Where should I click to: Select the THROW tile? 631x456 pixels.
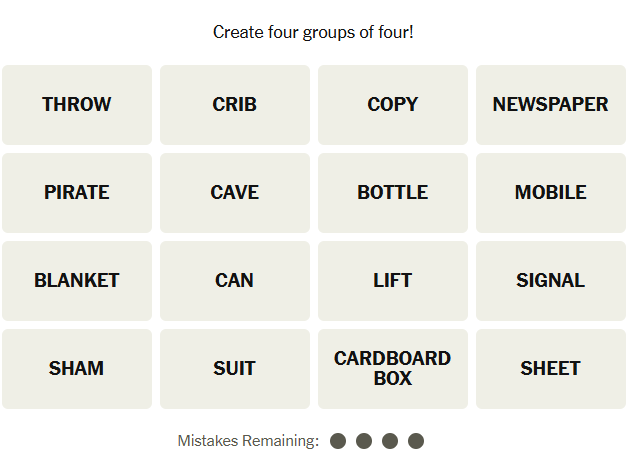(x=77, y=105)
